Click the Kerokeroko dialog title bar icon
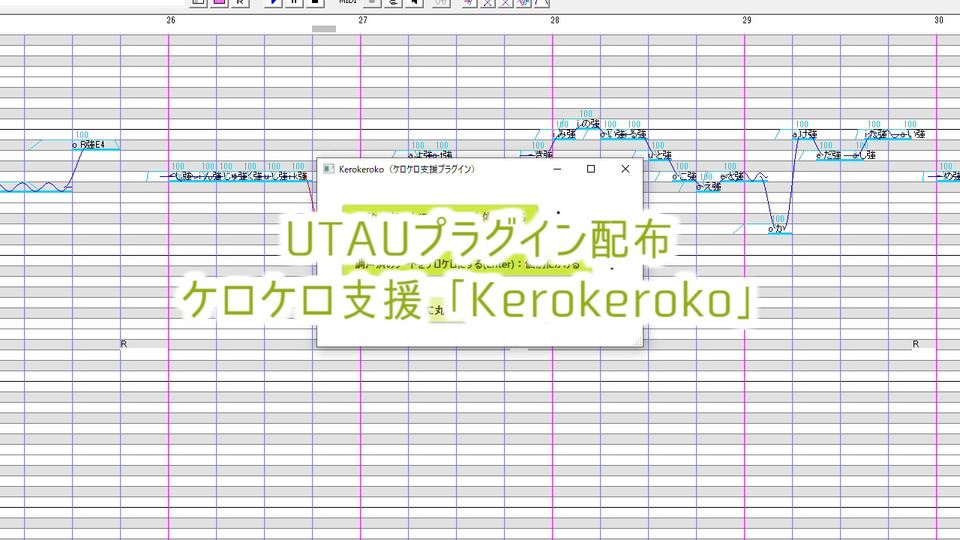Viewport: 960px width, 540px height. (x=329, y=169)
